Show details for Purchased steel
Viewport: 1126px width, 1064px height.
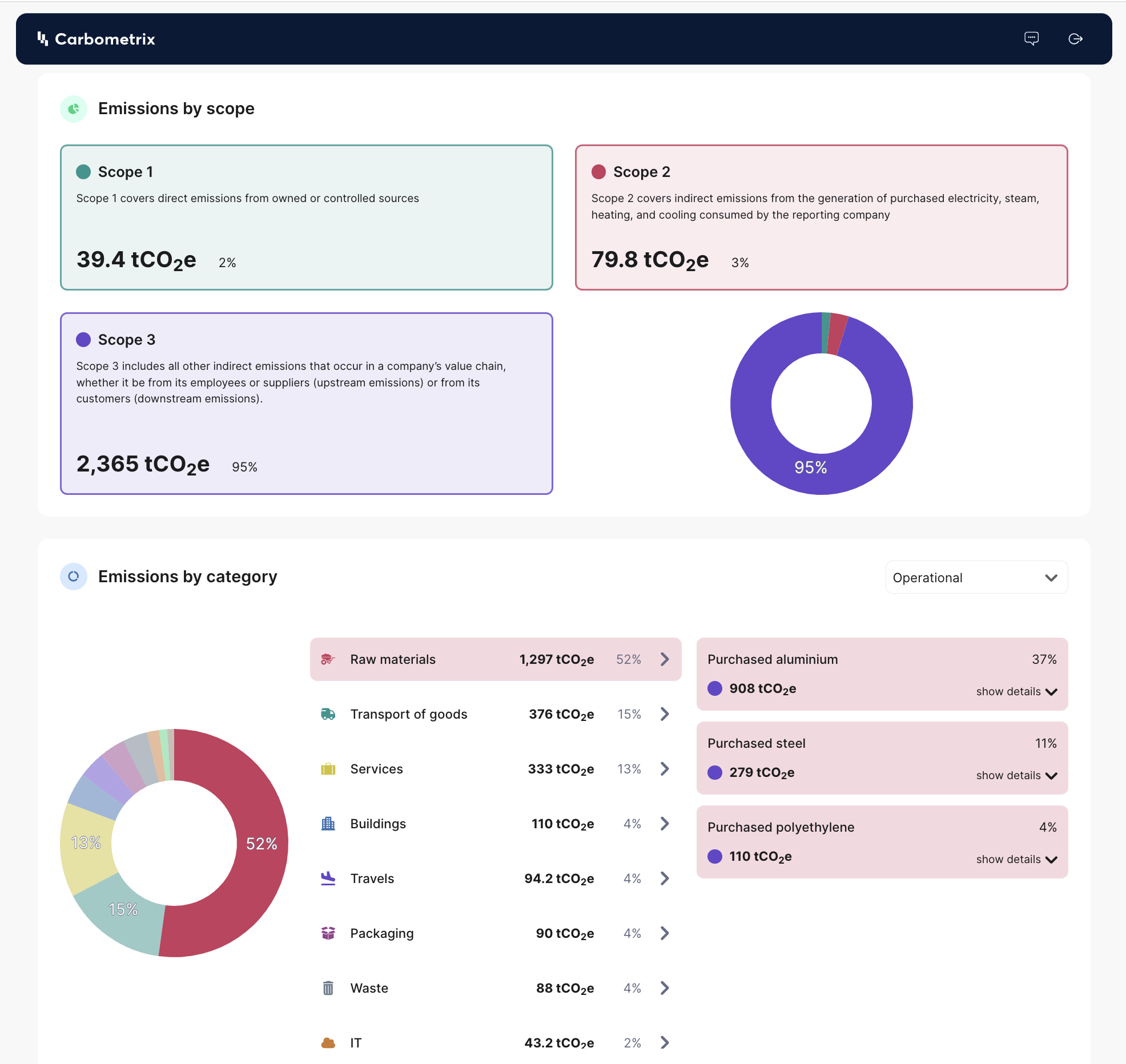click(1016, 775)
